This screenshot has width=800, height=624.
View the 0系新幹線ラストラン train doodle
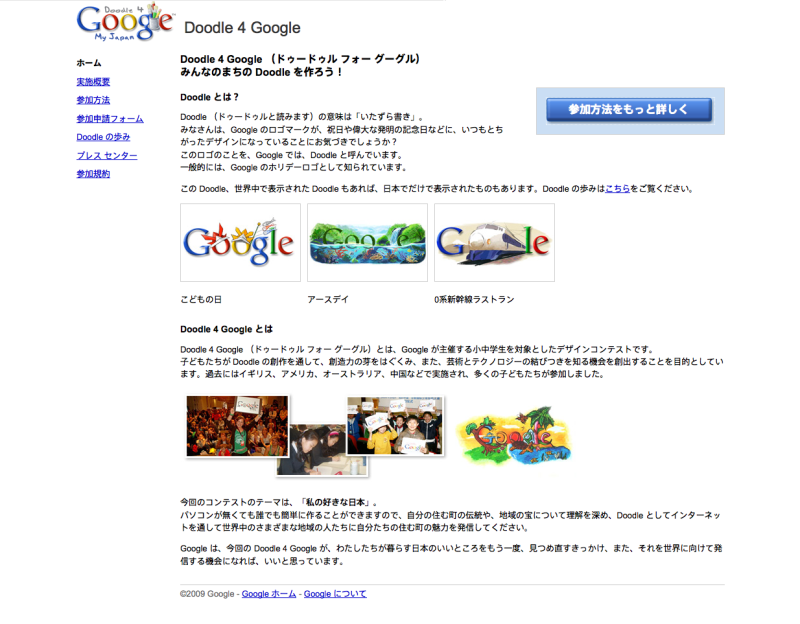(494, 242)
